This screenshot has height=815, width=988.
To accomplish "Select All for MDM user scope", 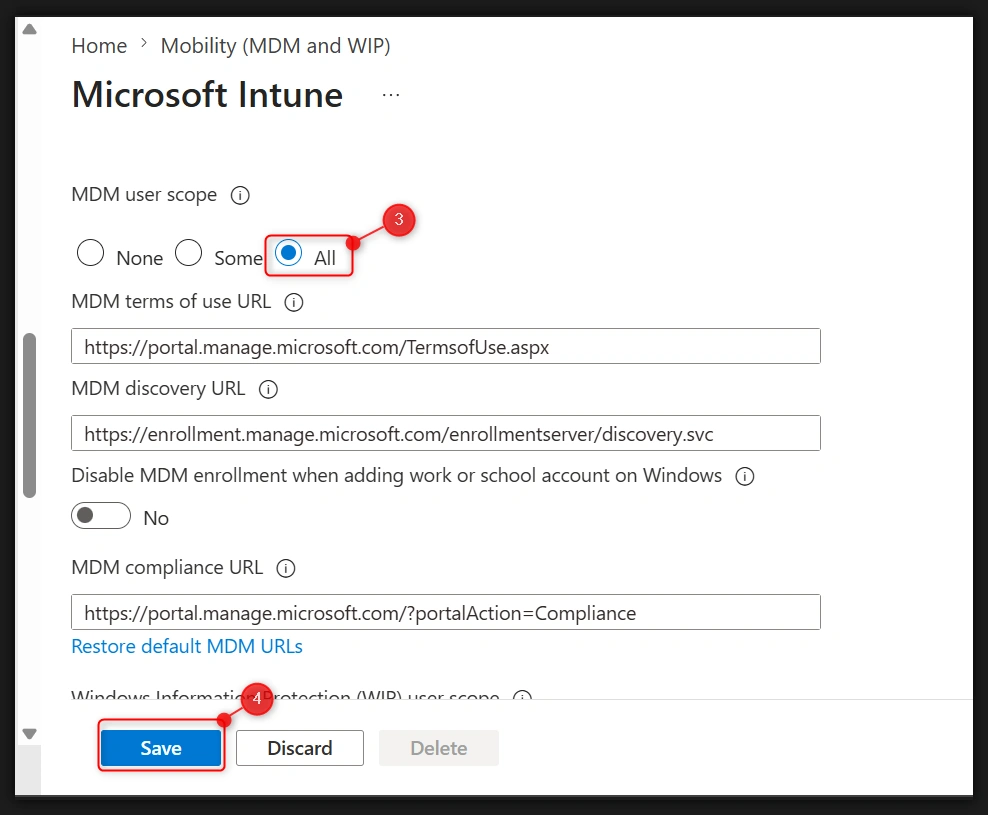I will 288,253.
